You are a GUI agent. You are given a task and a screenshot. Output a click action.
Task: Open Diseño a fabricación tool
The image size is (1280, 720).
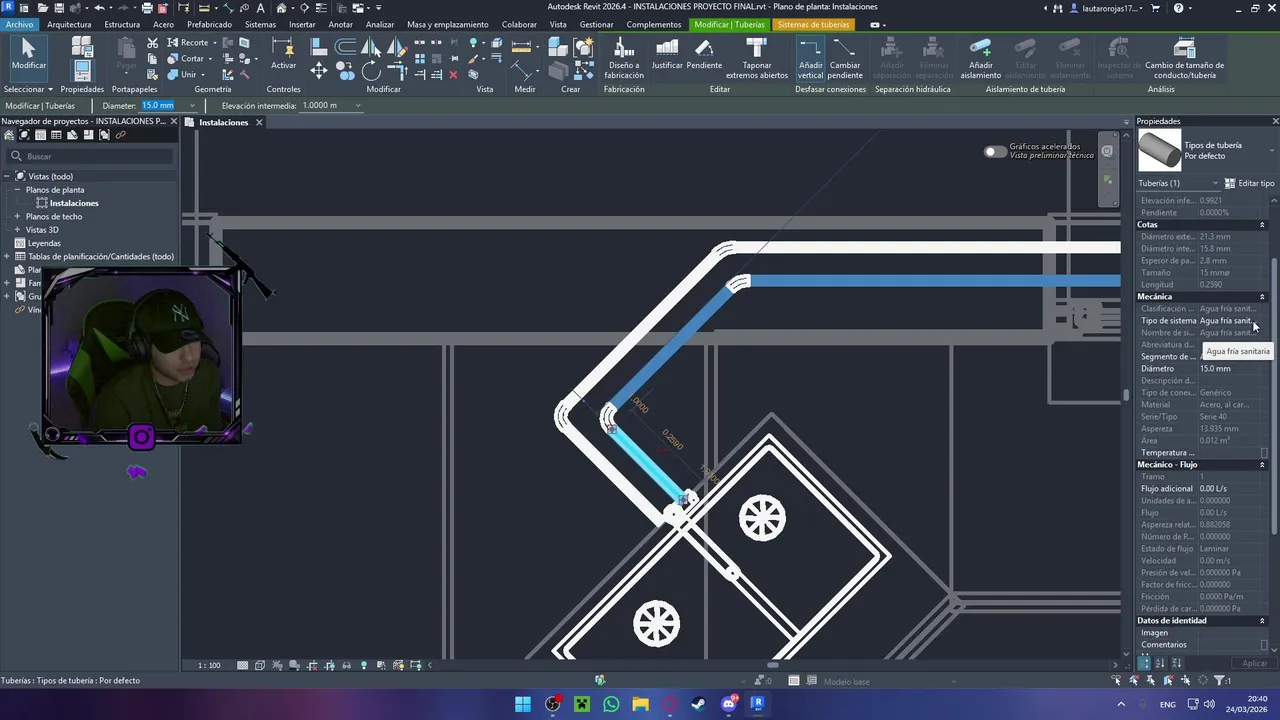click(624, 60)
